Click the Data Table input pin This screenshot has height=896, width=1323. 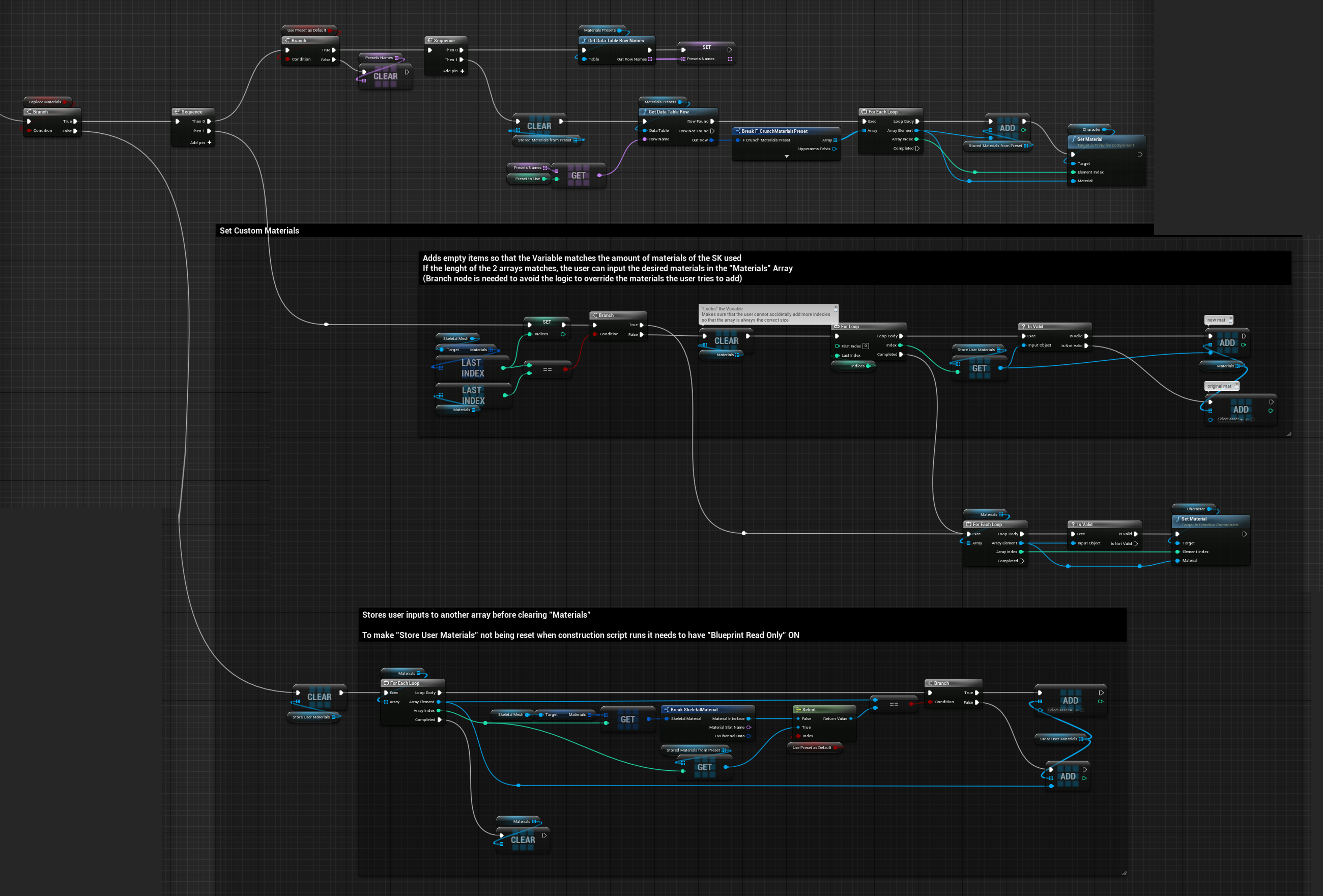[644, 130]
